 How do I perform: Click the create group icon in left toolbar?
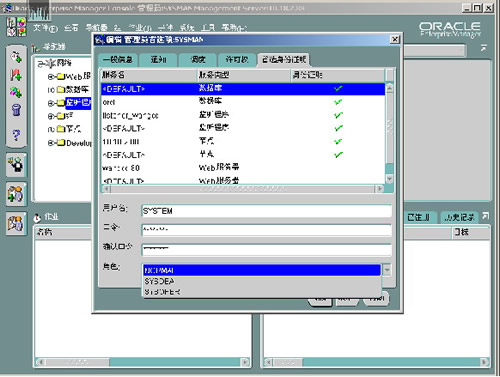tap(16, 92)
